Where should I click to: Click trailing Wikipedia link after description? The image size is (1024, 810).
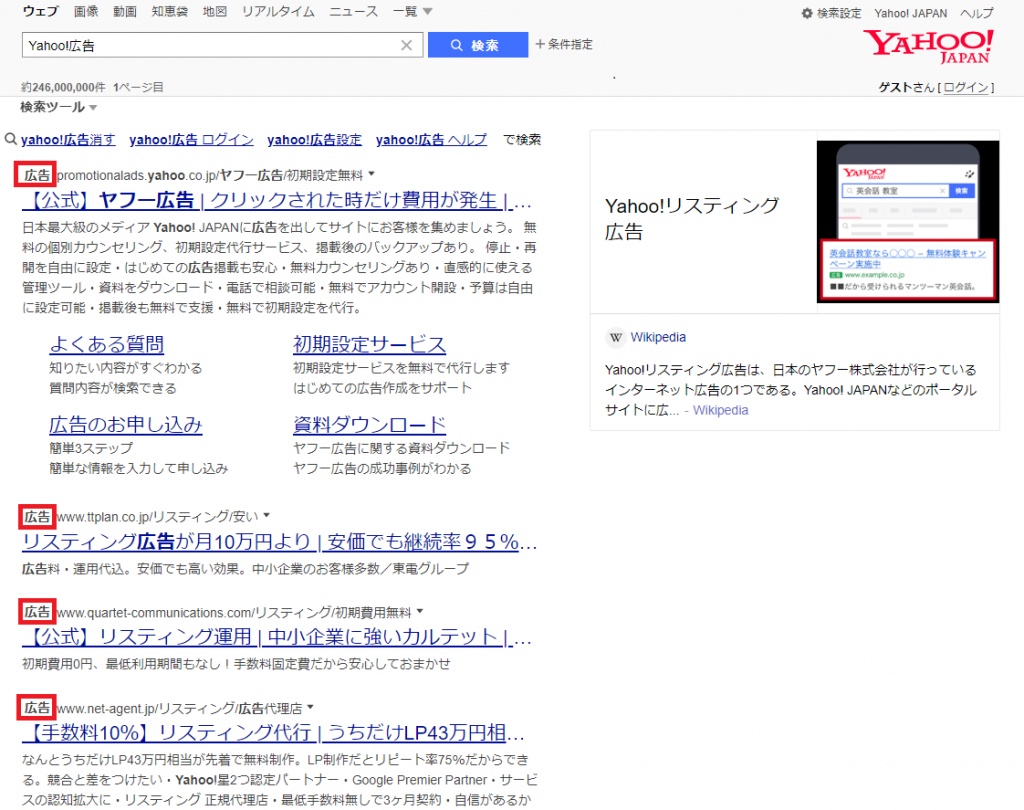point(720,410)
